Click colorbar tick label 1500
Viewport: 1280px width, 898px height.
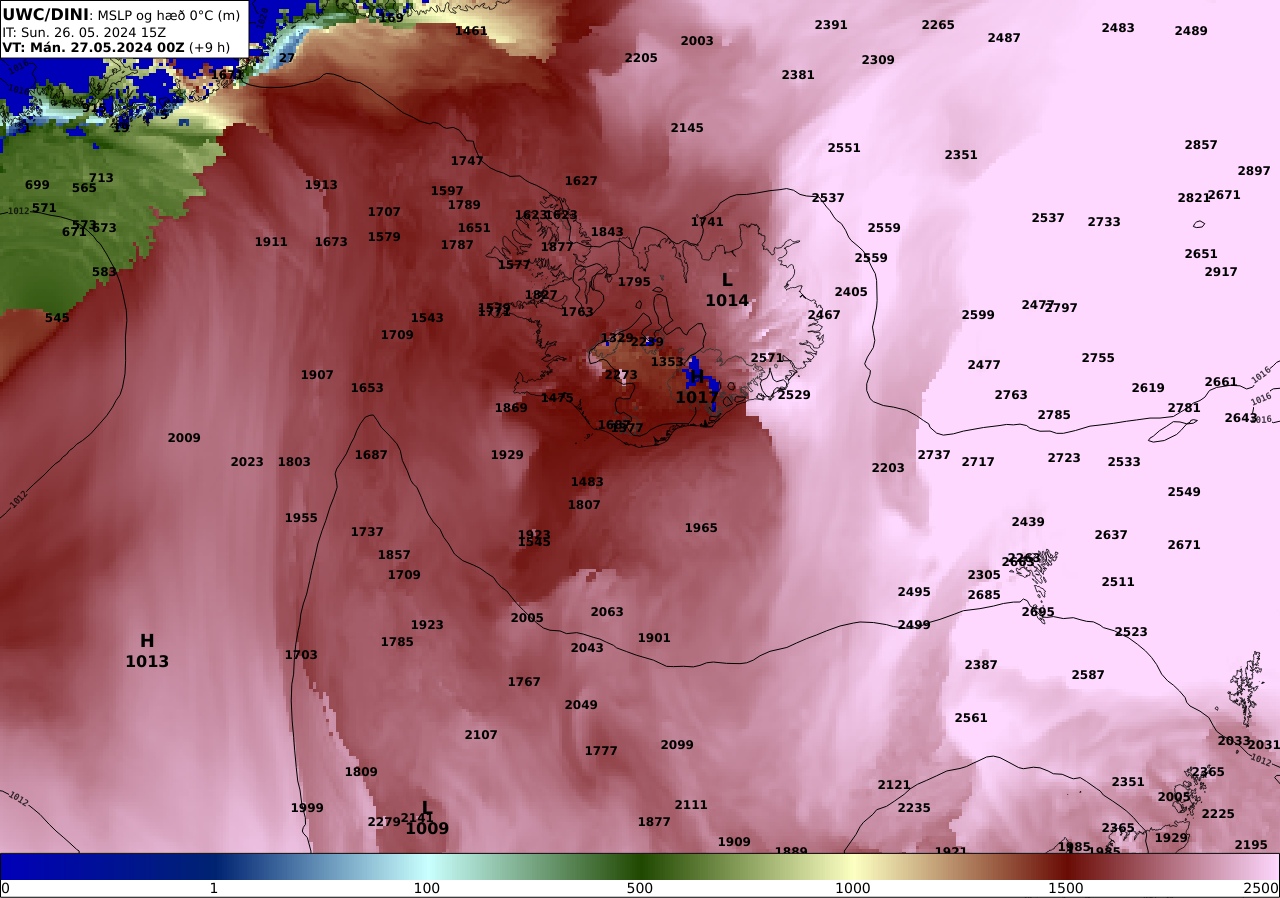(x=1066, y=888)
